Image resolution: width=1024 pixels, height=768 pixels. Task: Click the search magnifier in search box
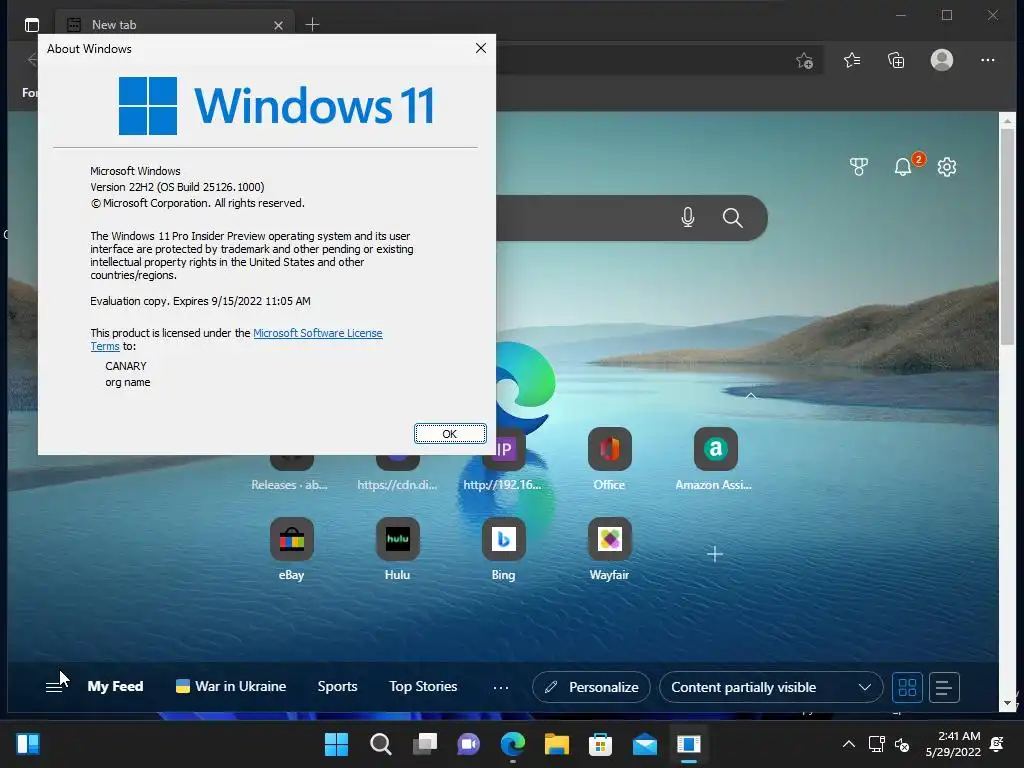pos(732,217)
